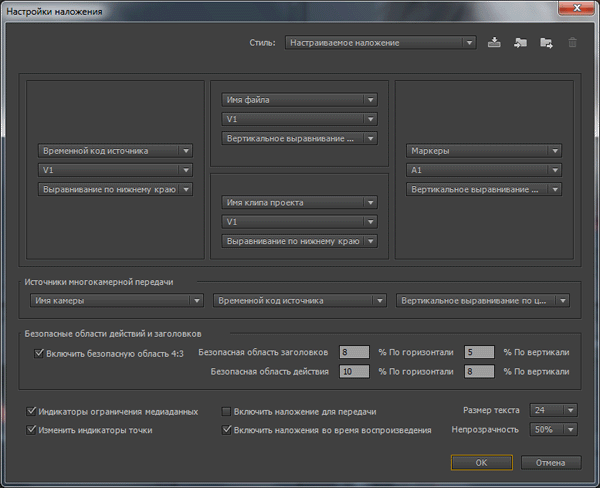This screenshot has width=600, height=488.
Task: Open Выравнивание по нижнему краю dropdown in center bottom panel
Action: click(x=299, y=241)
